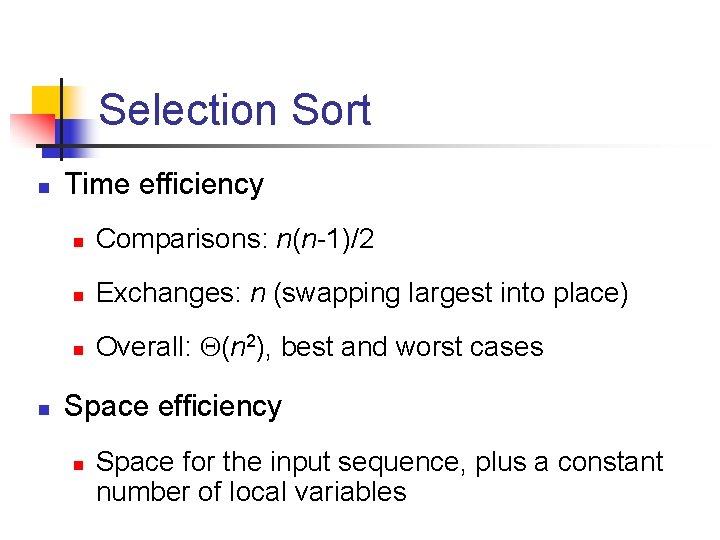
Task: Click the line "number of local variables"
Action: tap(251, 492)
